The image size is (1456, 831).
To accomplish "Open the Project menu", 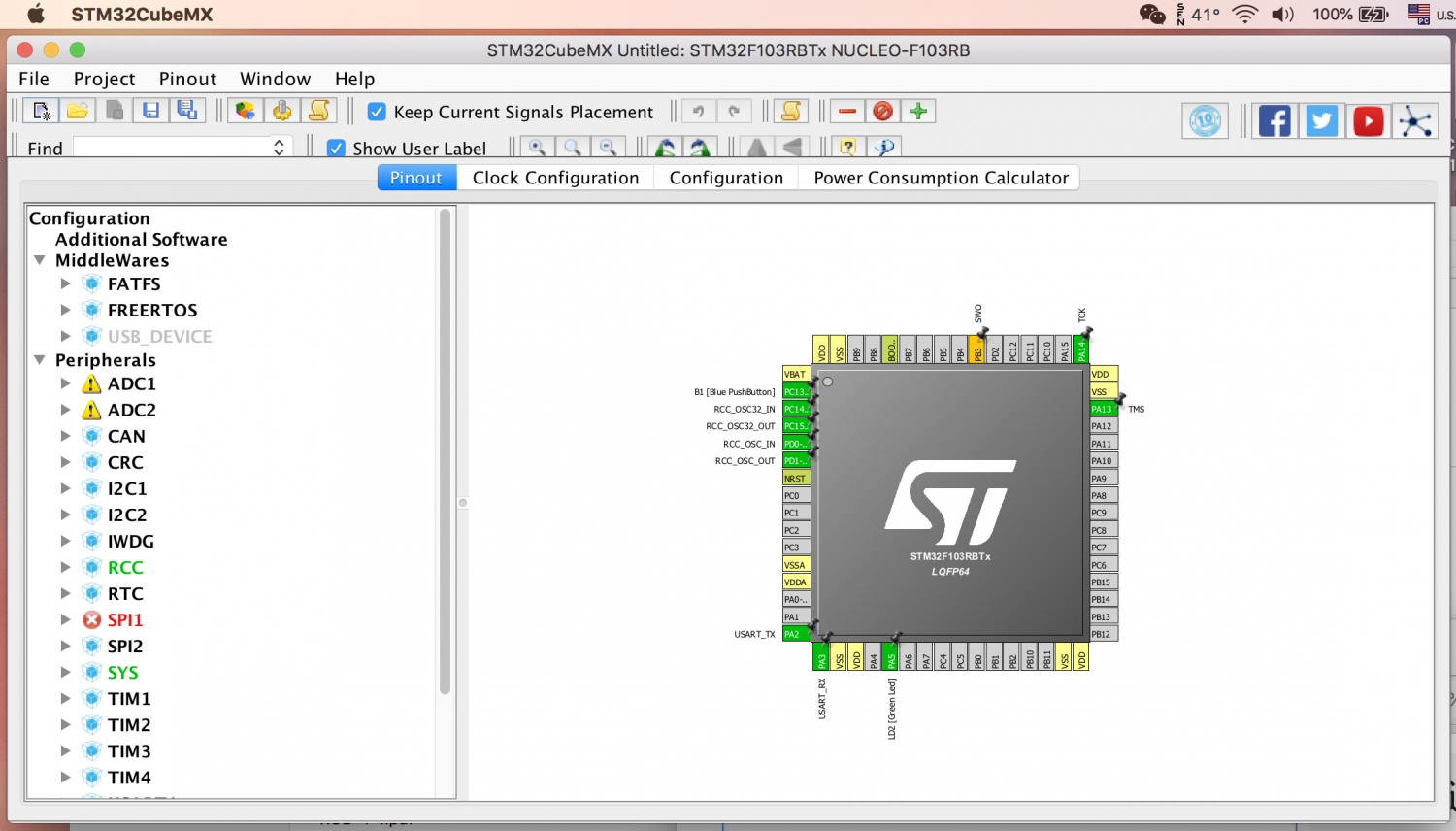I will (105, 79).
